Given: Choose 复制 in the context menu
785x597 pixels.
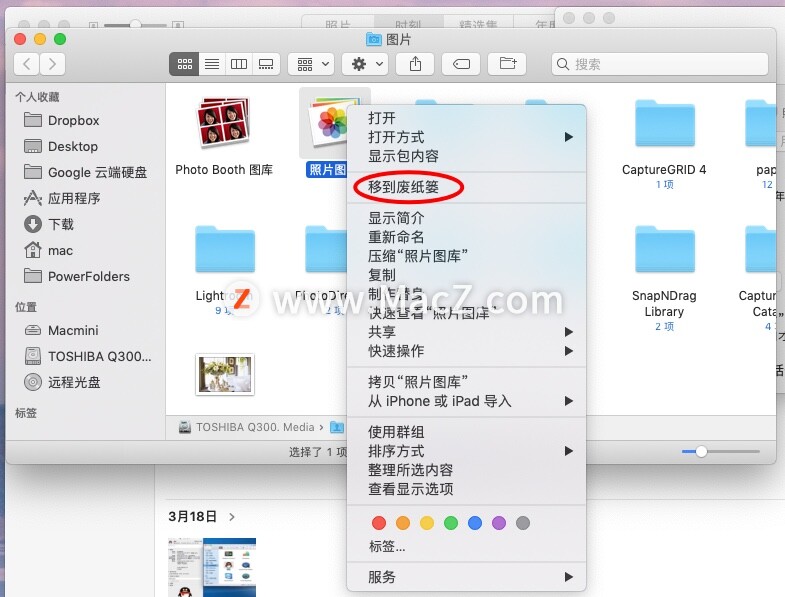Looking at the screenshot, I should coord(466,275).
